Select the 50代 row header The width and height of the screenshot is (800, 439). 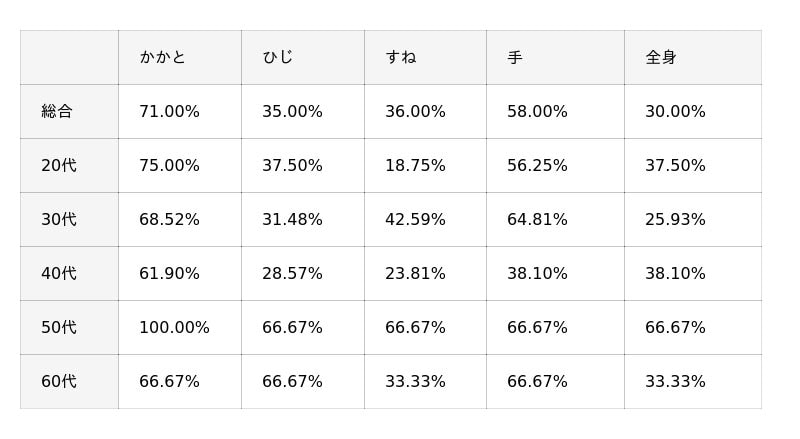click(59, 327)
